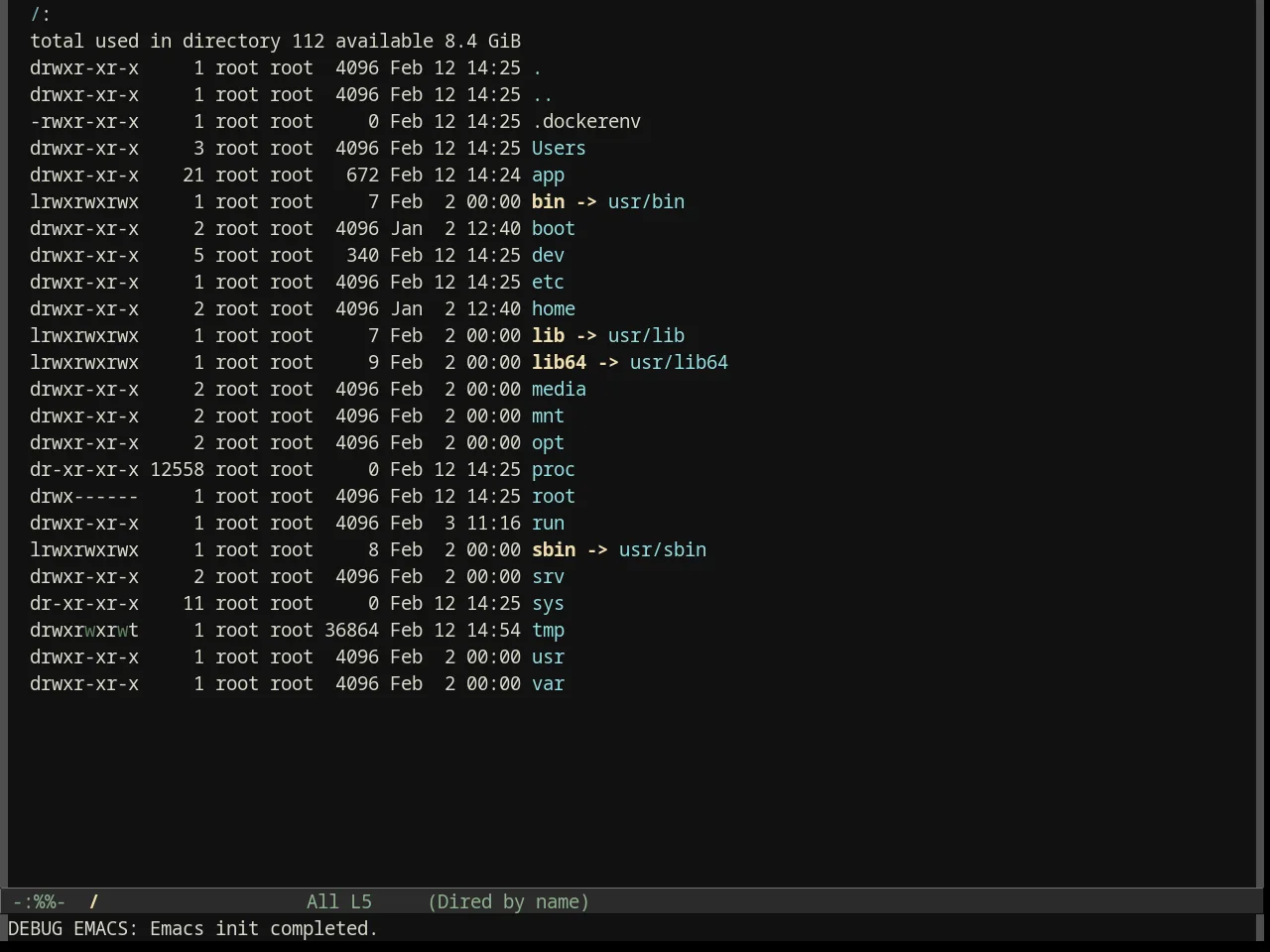
Task: Open the home directory entry
Action: coord(554,308)
